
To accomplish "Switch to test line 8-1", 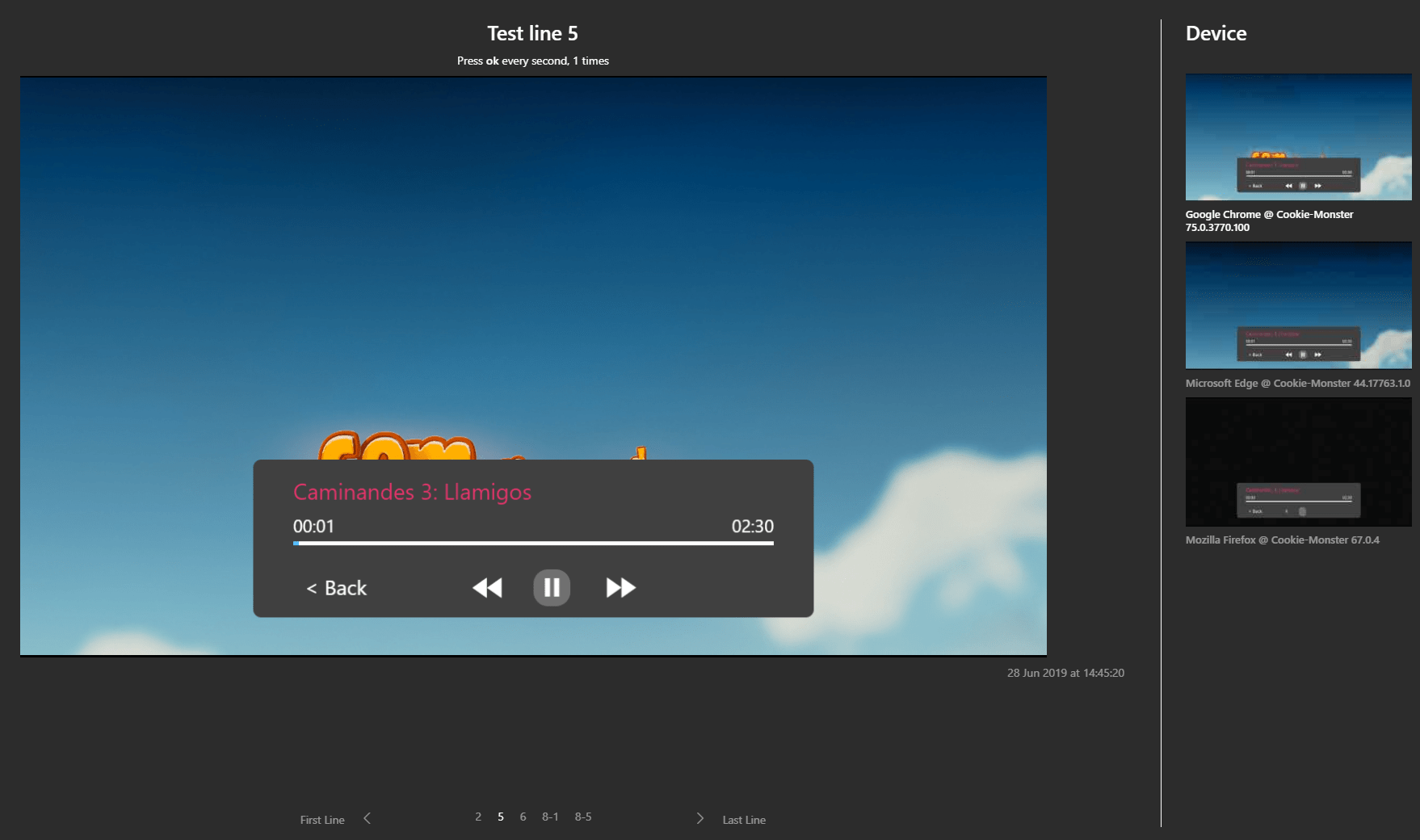I will click(x=552, y=817).
